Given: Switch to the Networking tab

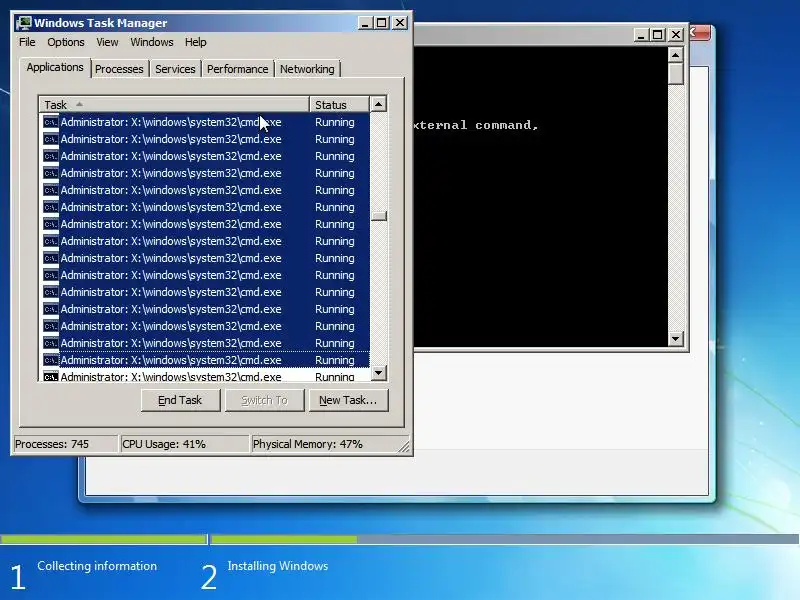Looking at the screenshot, I should click(307, 69).
